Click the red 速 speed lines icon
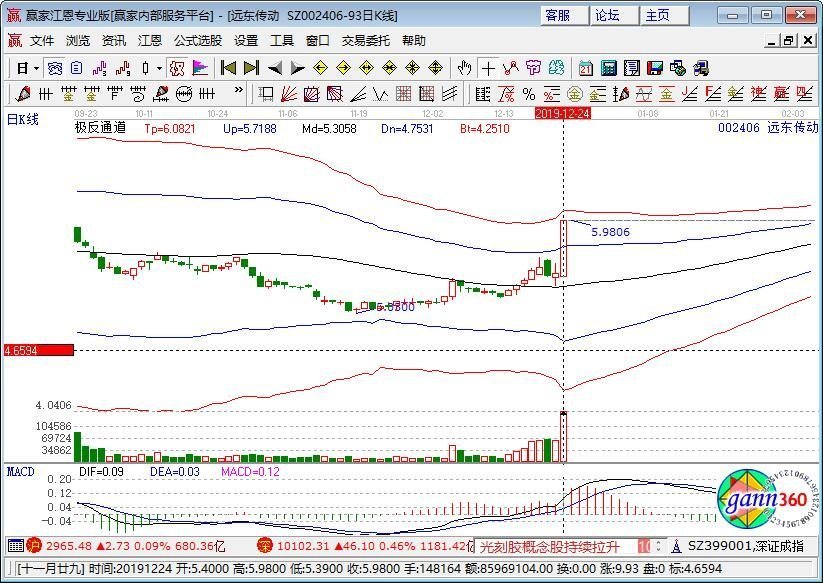The width and height of the screenshot is (823, 583). tap(758, 94)
